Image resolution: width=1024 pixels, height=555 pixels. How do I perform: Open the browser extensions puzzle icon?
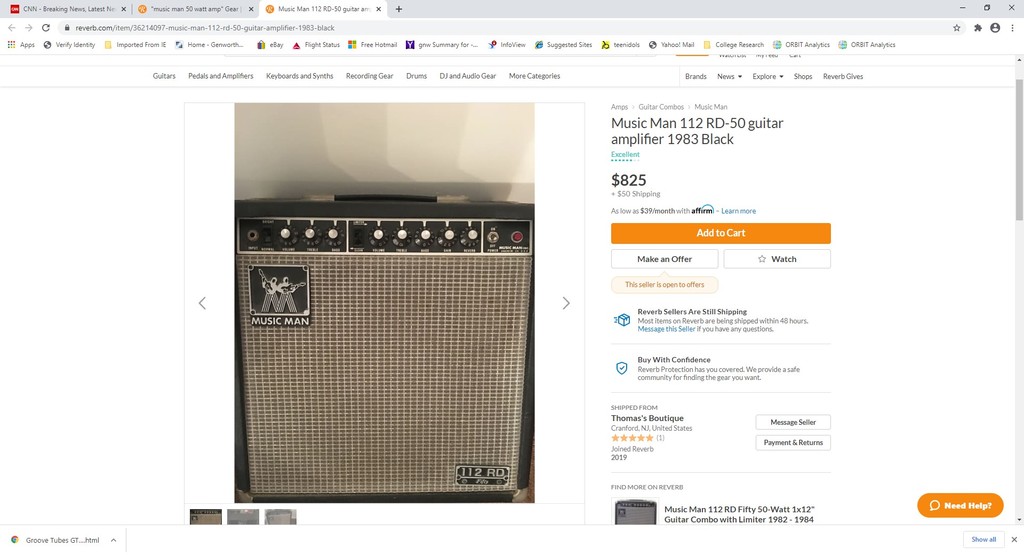point(977,28)
